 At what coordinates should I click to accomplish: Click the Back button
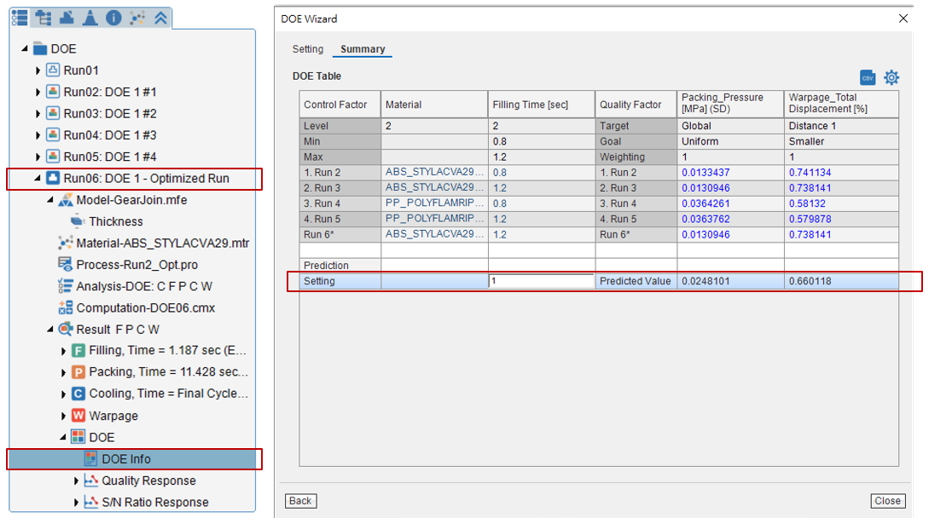(x=300, y=501)
